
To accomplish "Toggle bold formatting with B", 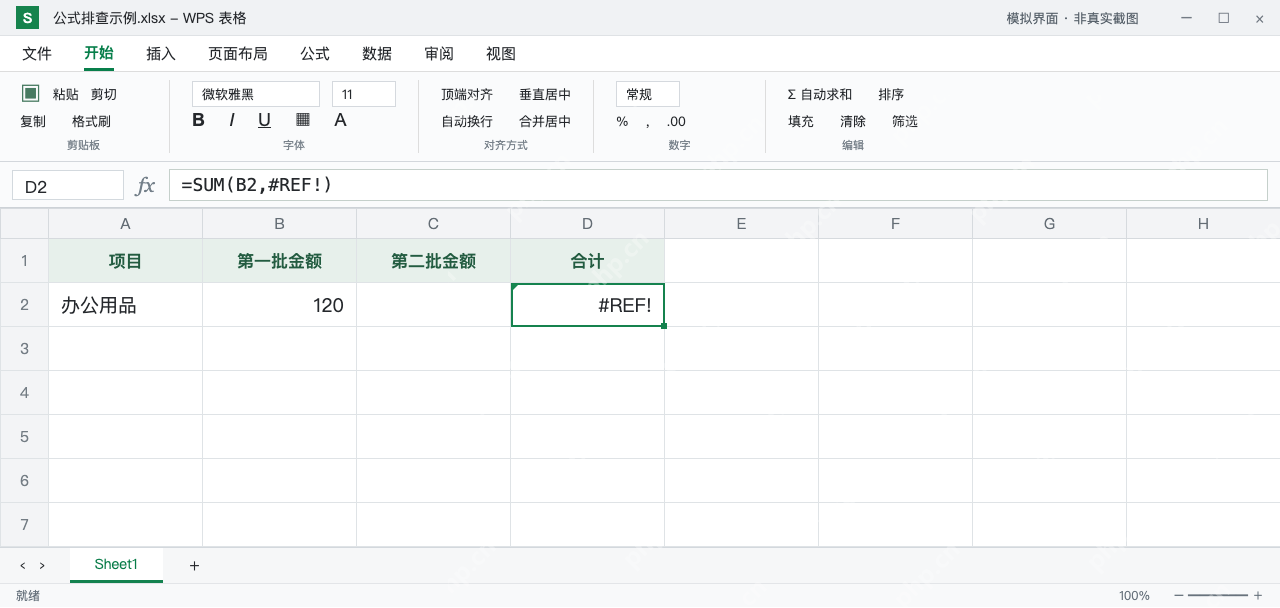I will pyautogui.click(x=198, y=120).
